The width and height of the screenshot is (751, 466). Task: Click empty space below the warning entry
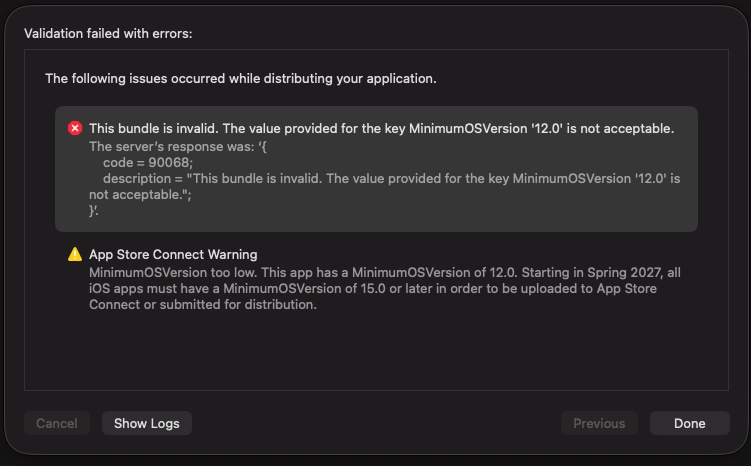pyautogui.click(x=376, y=352)
